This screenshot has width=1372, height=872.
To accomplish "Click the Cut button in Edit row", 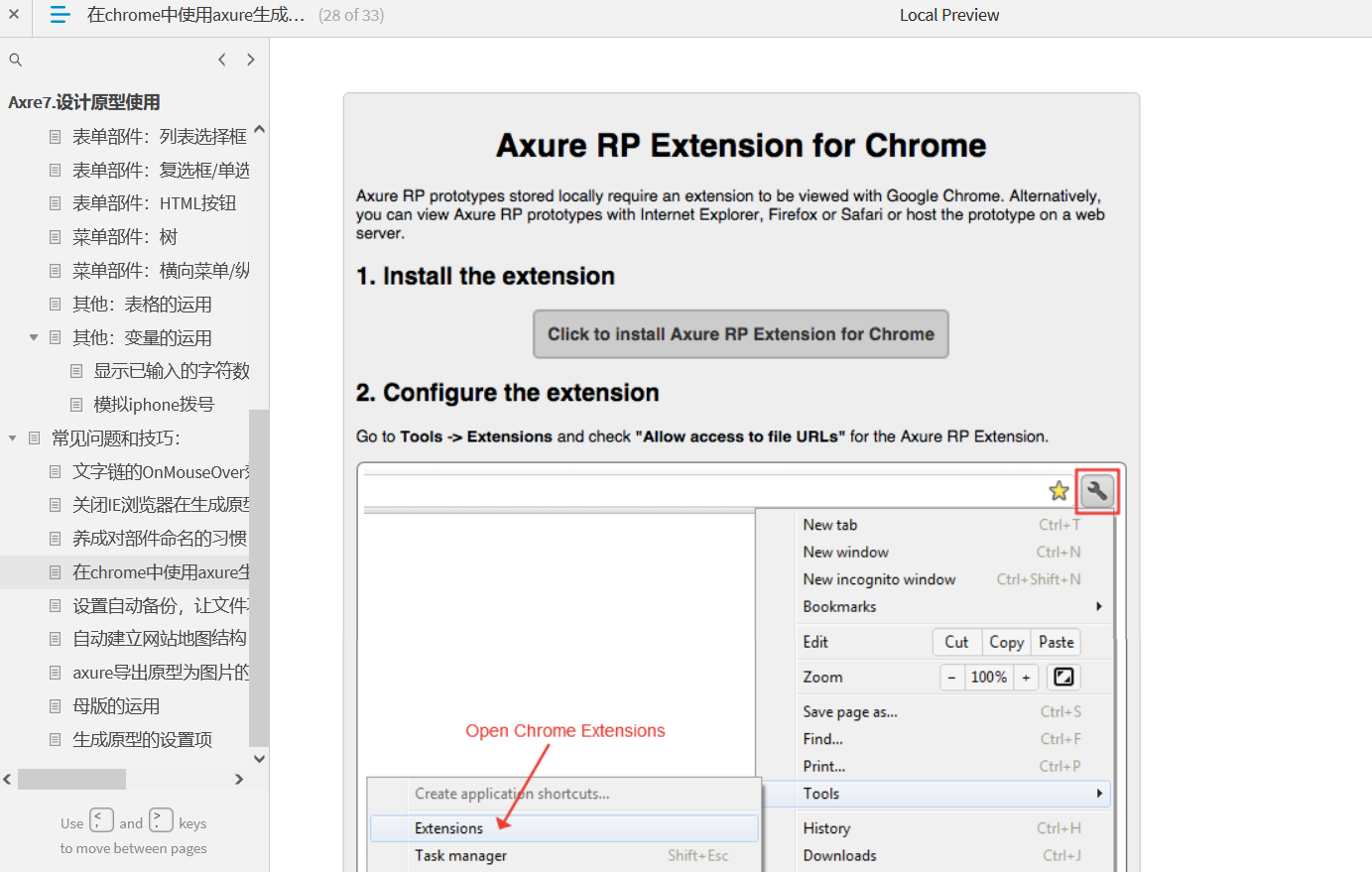I will click(x=956, y=642).
